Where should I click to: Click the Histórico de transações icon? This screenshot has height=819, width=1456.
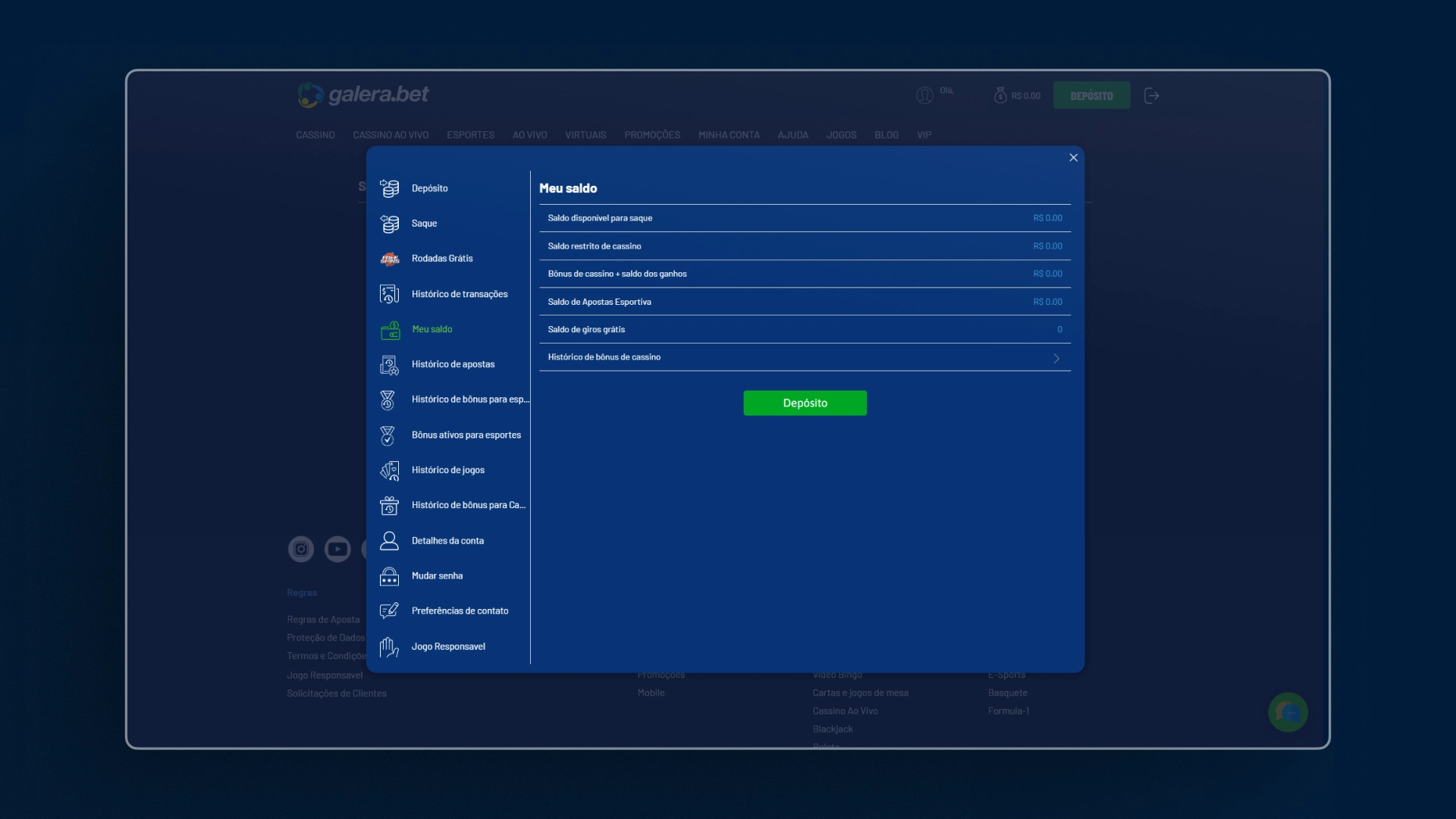coord(389,294)
